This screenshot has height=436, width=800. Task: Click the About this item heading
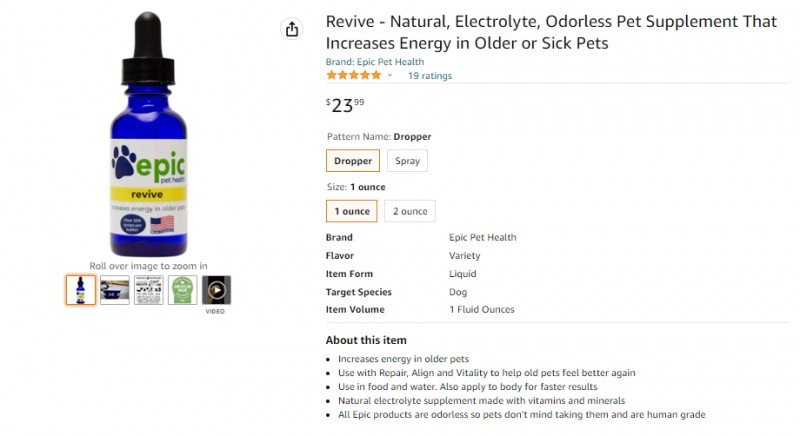[366, 340]
